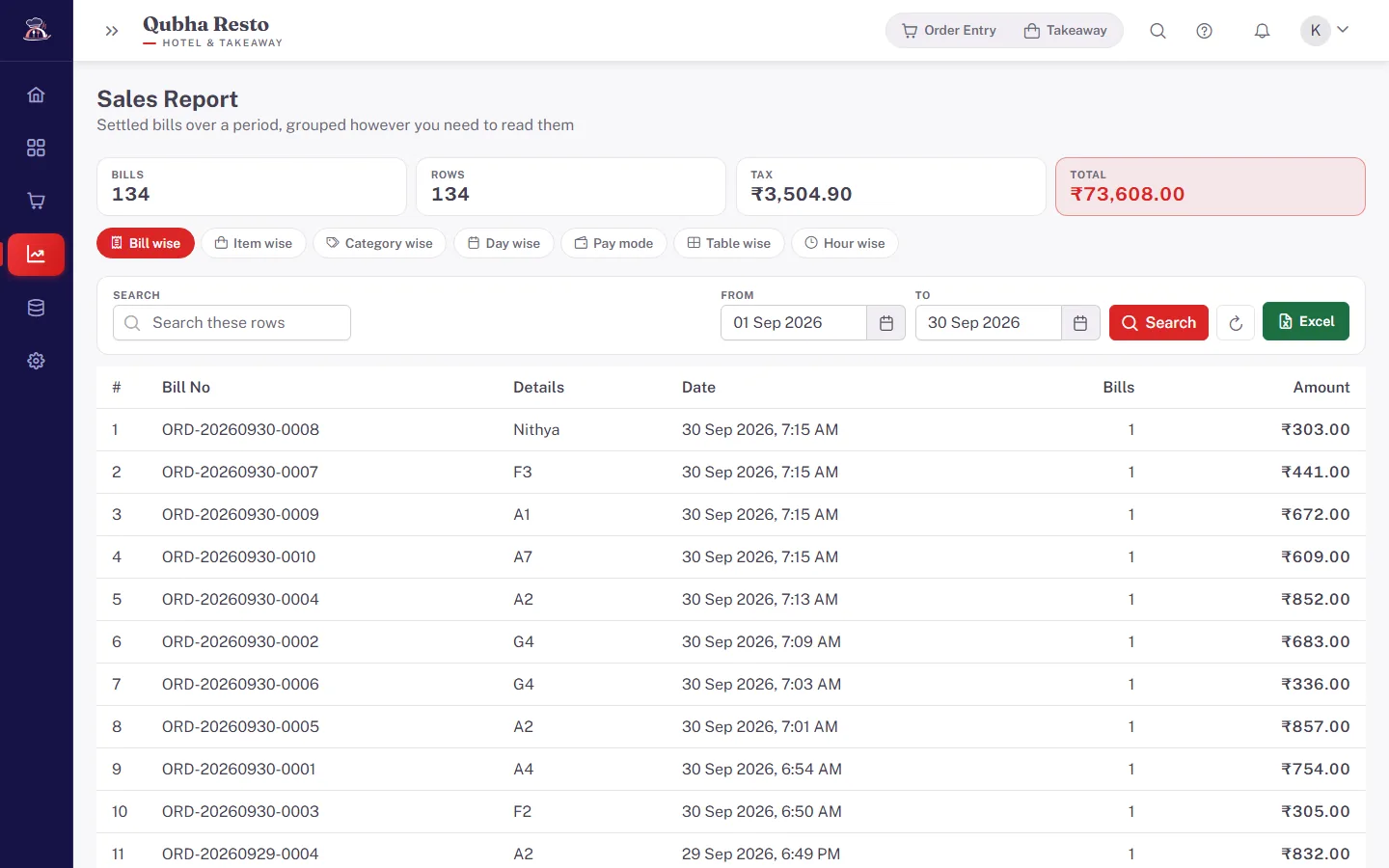Expand the user menu chevron beside K
This screenshot has height=868, width=1389.
(1343, 30)
